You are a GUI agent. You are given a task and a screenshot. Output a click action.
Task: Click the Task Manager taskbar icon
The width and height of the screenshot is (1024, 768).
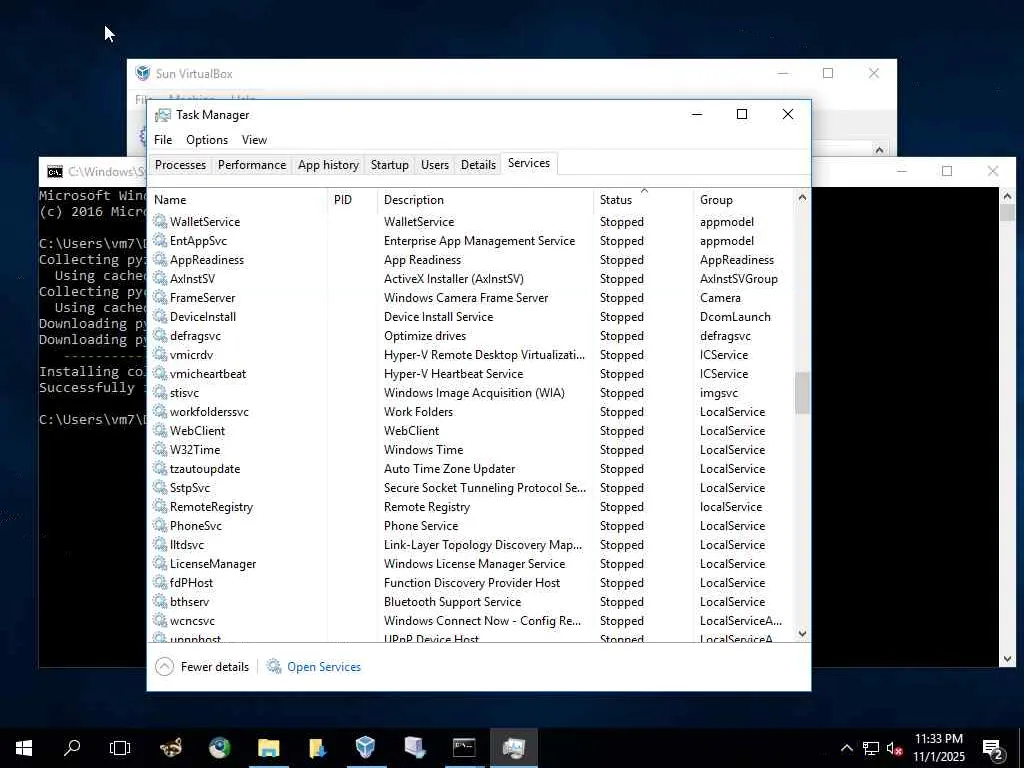pyautogui.click(x=514, y=748)
